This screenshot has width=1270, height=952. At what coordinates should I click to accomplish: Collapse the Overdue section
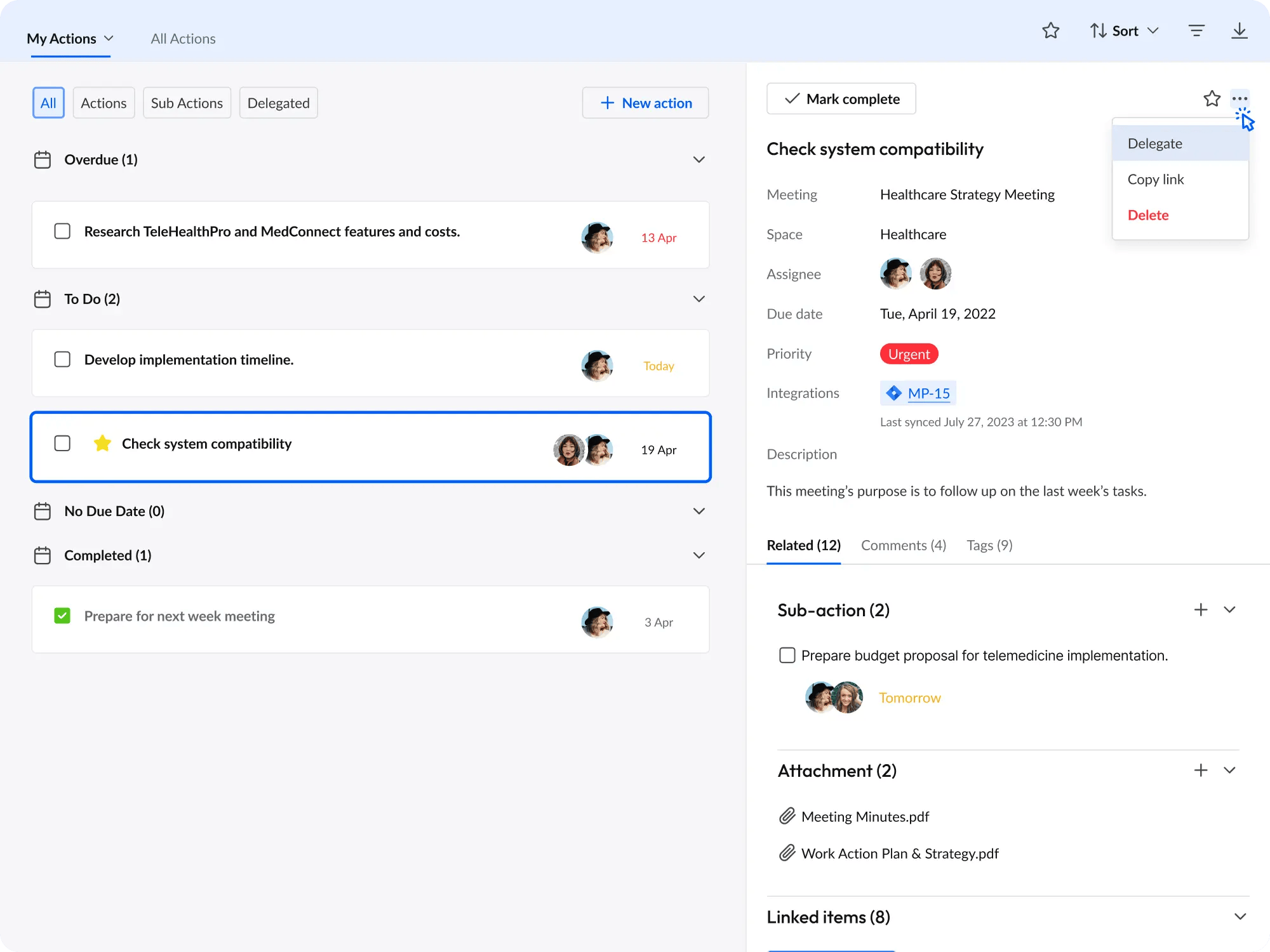(x=699, y=159)
